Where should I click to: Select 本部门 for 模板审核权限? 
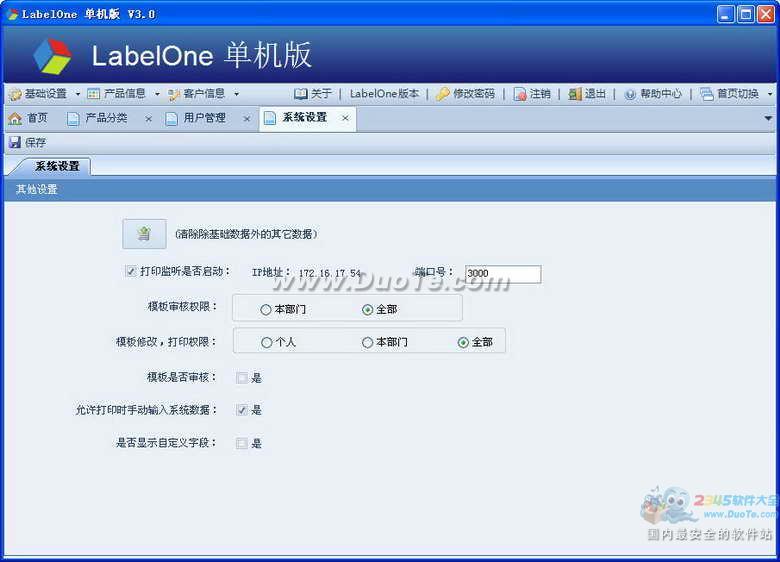266,309
